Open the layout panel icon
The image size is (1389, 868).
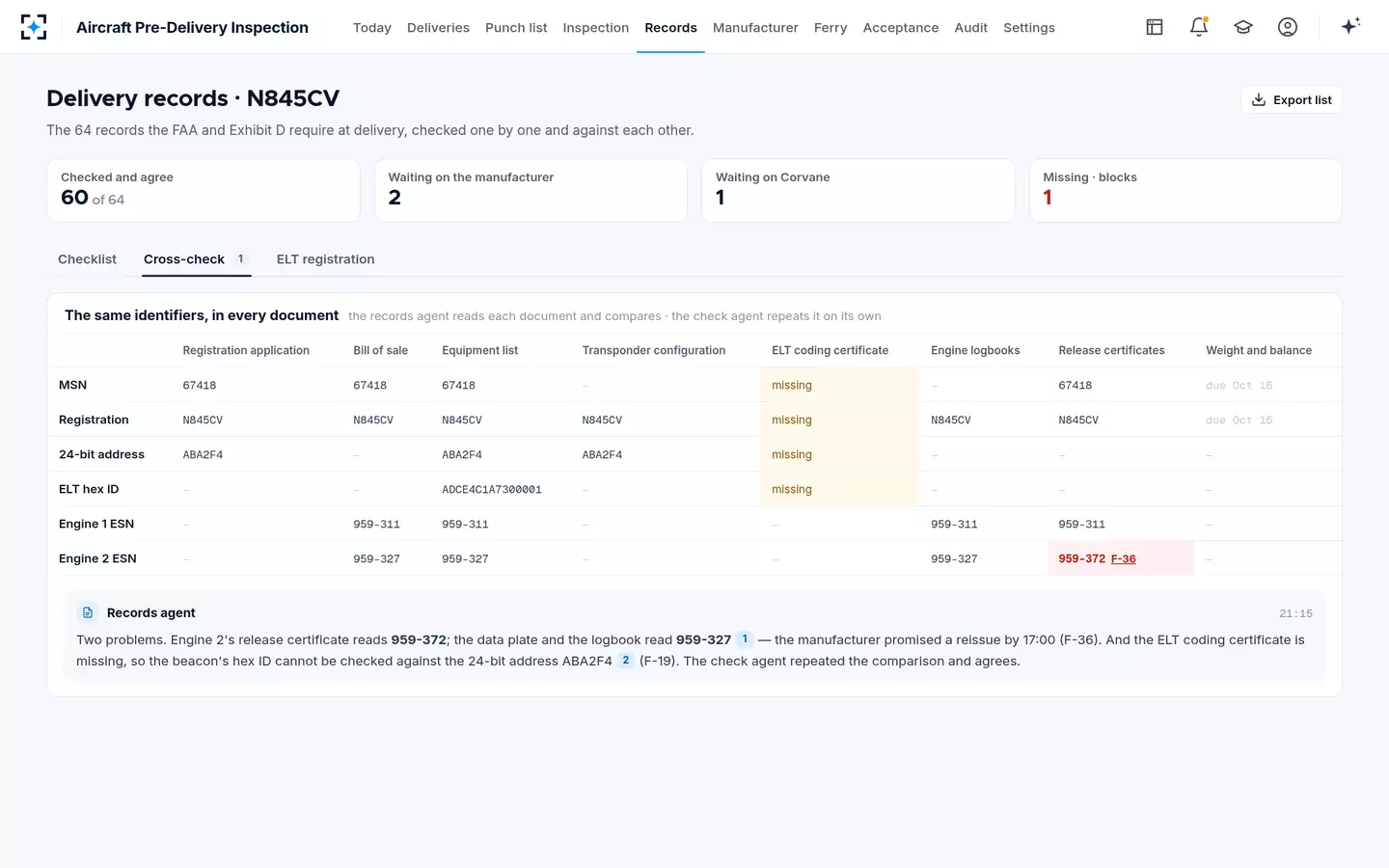[x=1155, y=27]
